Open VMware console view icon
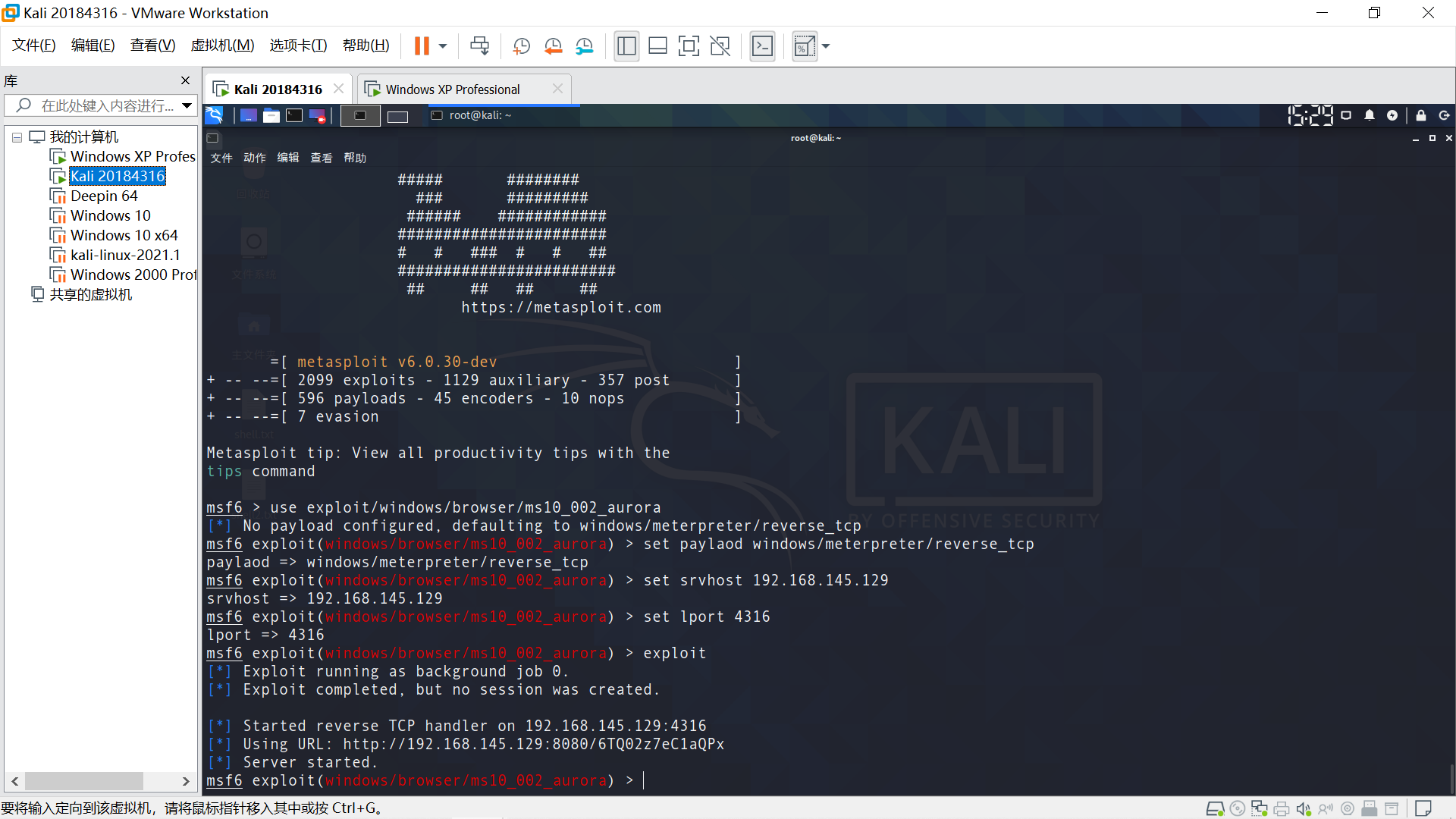The width and height of the screenshot is (1456, 819). click(x=762, y=46)
